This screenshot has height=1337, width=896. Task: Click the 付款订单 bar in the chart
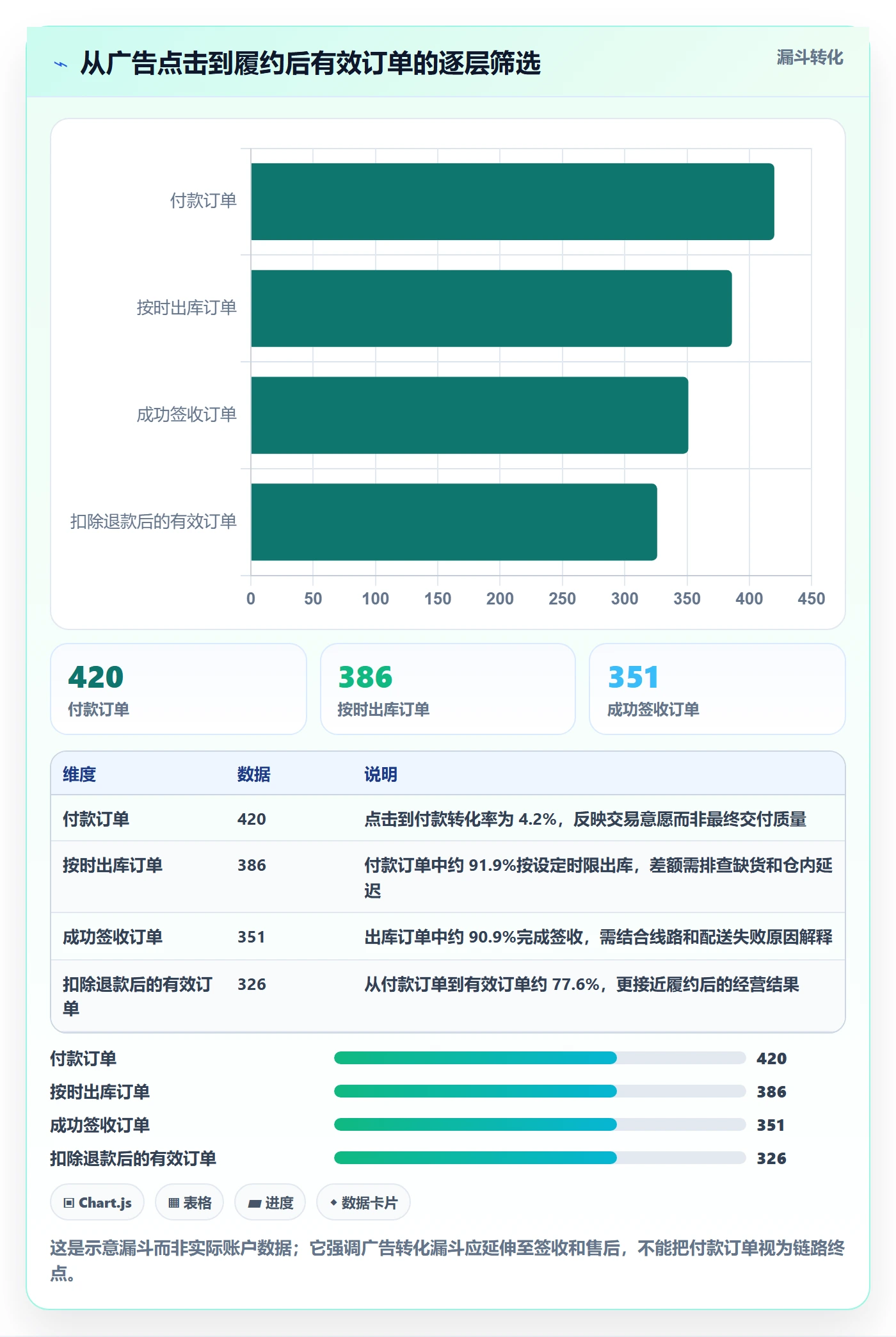pyautogui.click(x=513, y=202)
